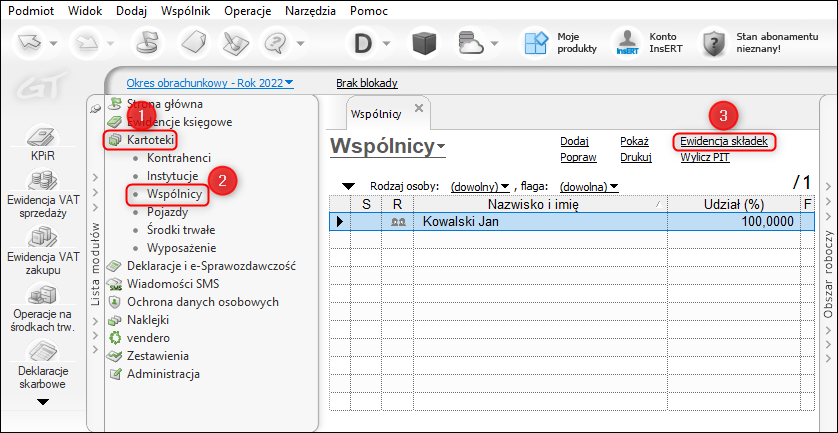Click the abonament status shield icon

pyautogui.click(x=712, y=43)
